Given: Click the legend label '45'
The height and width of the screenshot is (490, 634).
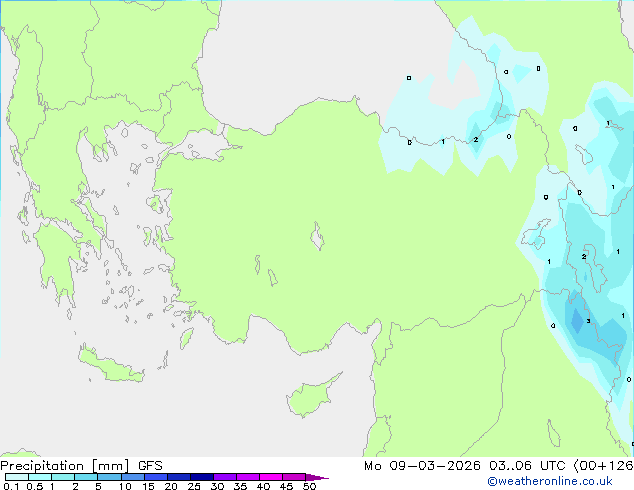Looking at the screenshot, I should [x=286, y=486].
